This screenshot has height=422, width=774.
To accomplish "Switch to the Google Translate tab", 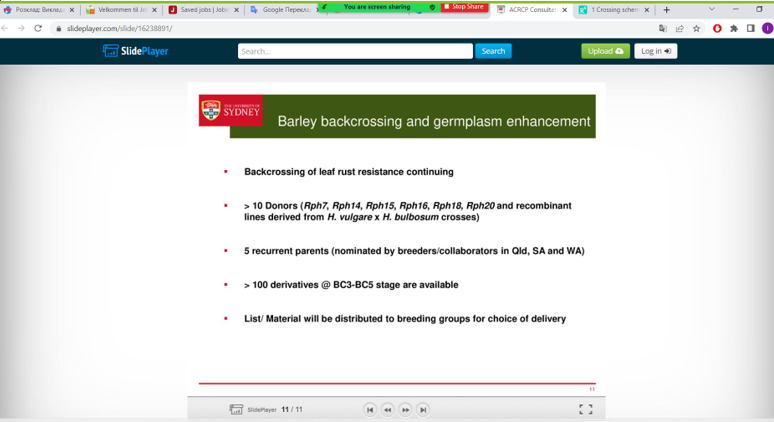I will pos(282,10).
